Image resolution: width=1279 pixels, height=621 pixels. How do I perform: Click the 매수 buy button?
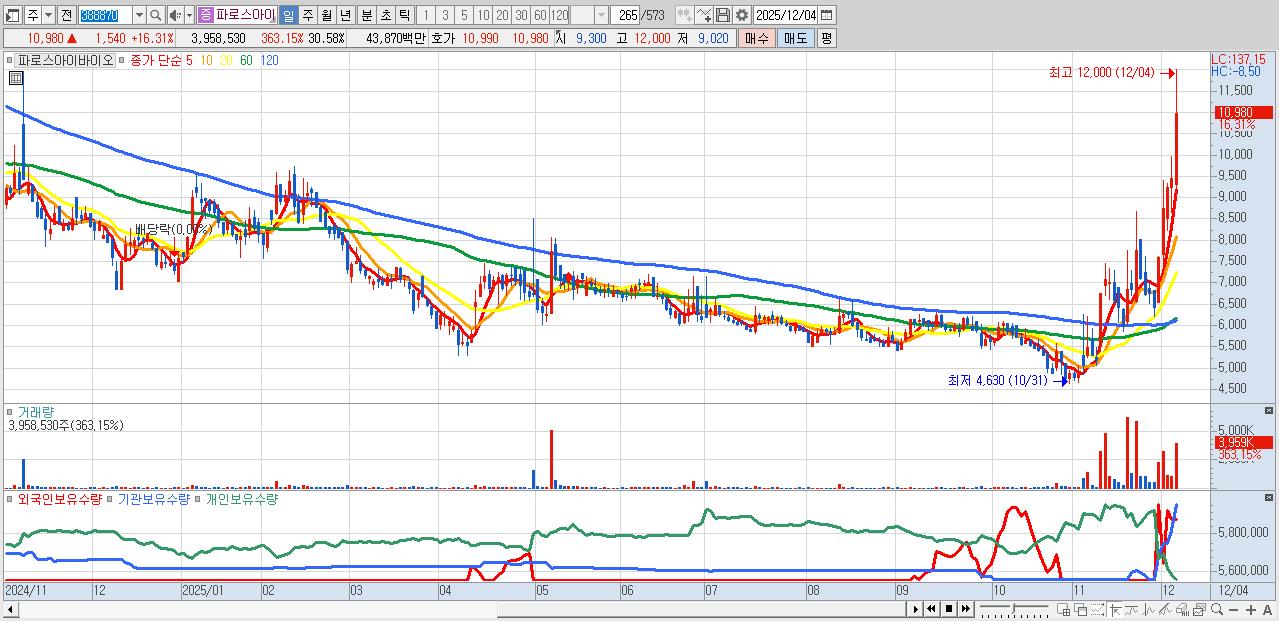[756, 38]
